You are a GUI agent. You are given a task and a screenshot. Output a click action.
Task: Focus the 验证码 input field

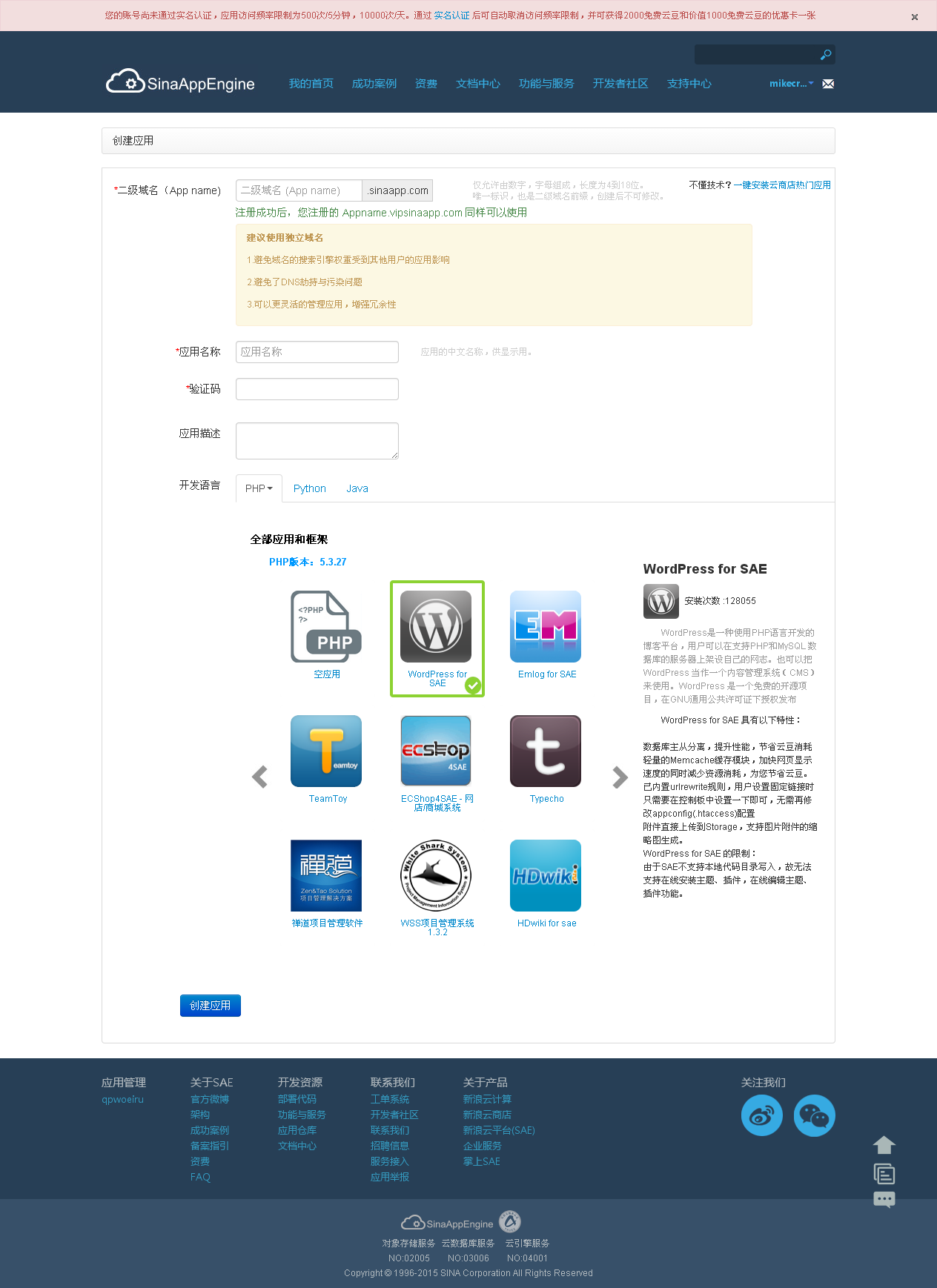pyautogui.click(x=317, y=389)
